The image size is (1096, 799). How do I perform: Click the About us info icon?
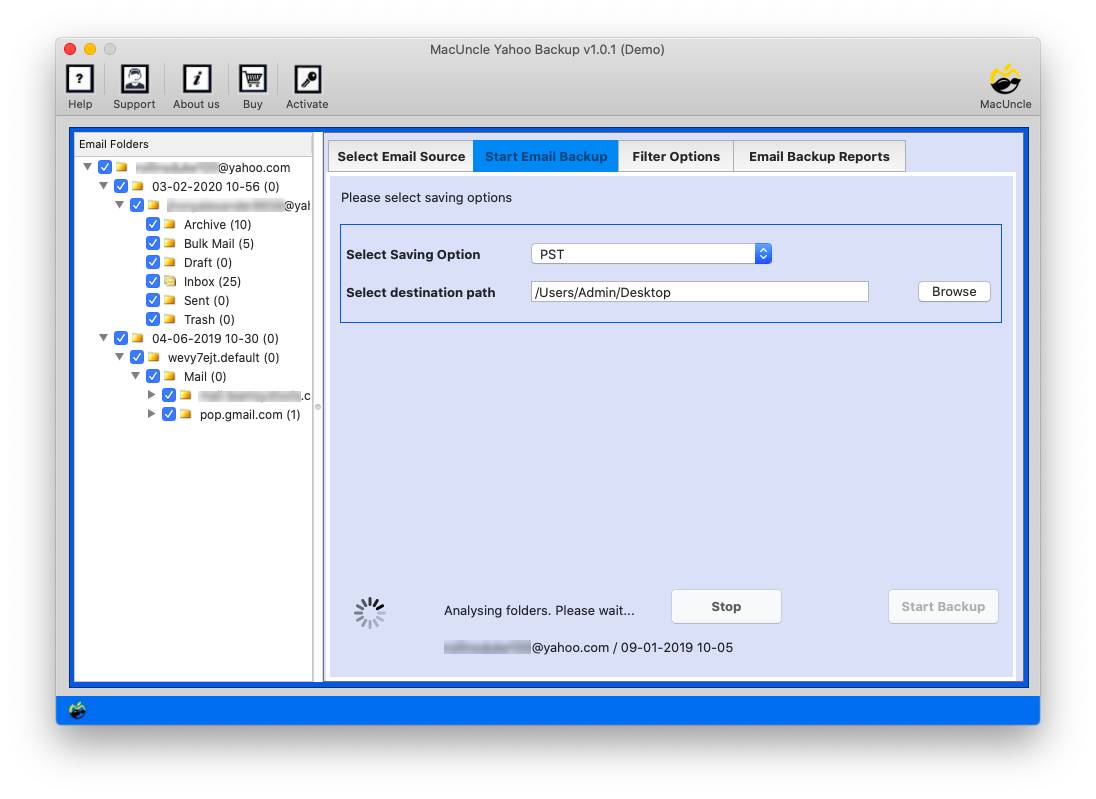[x=196, y=79]
